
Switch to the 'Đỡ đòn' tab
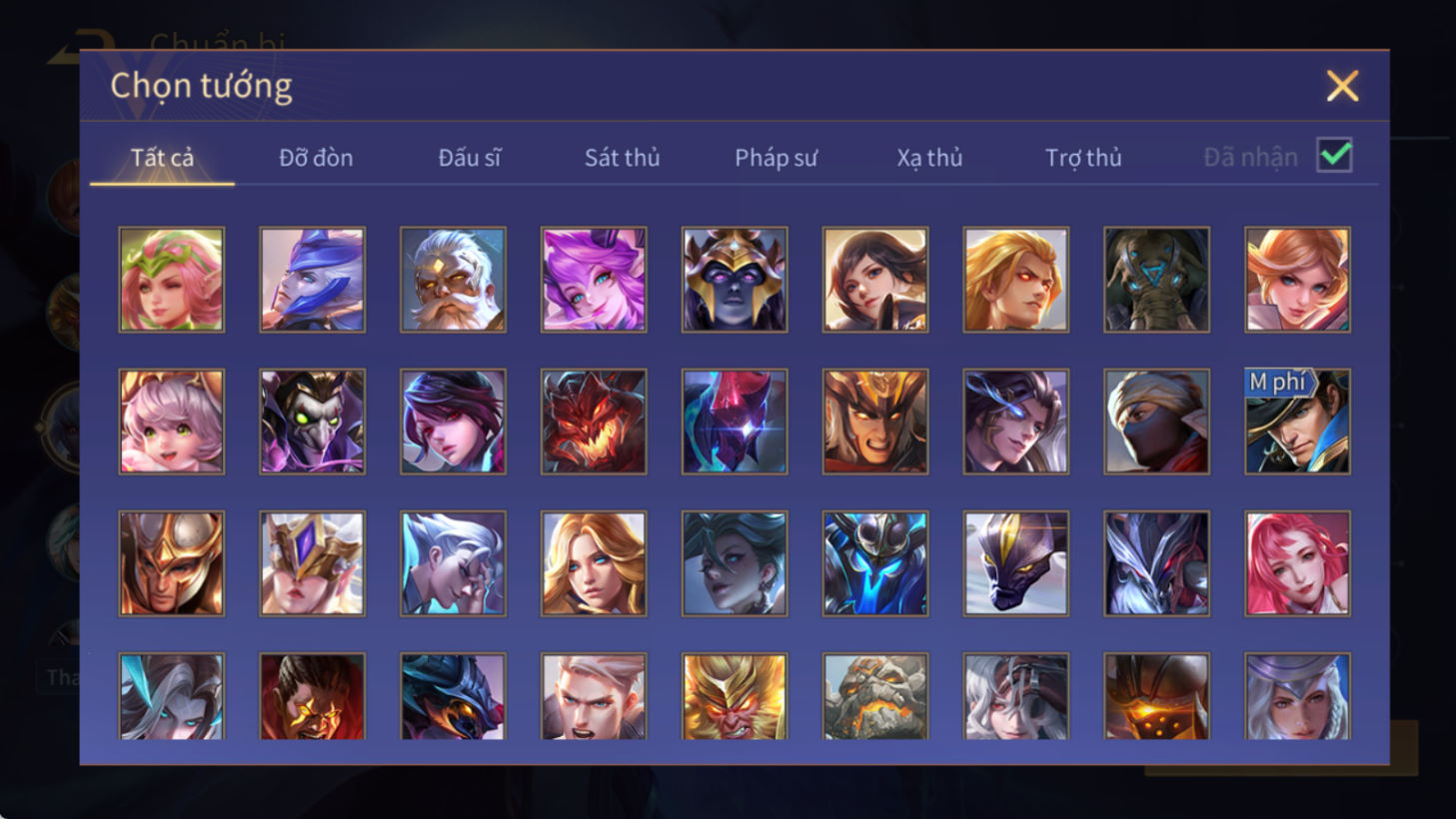pyautogui.click(x=316, y=158)
